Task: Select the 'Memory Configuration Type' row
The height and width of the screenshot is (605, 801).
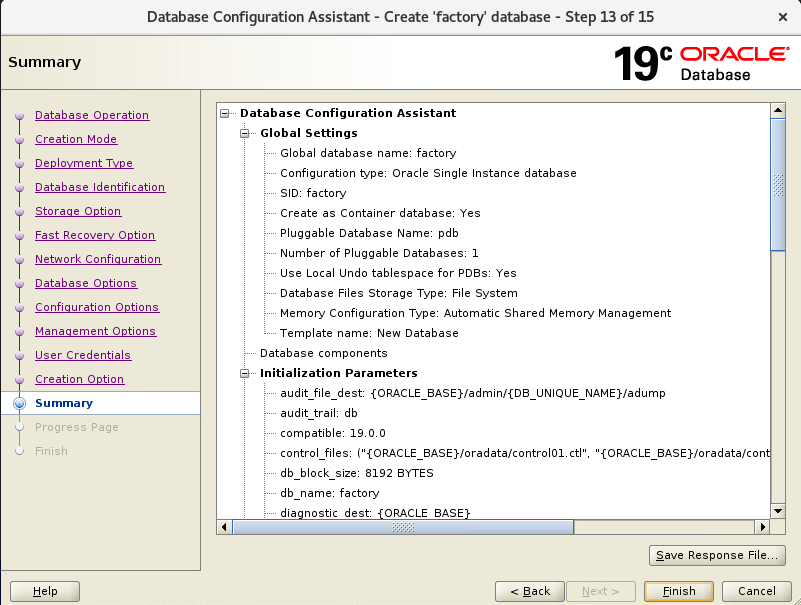Action: [476, 313]
